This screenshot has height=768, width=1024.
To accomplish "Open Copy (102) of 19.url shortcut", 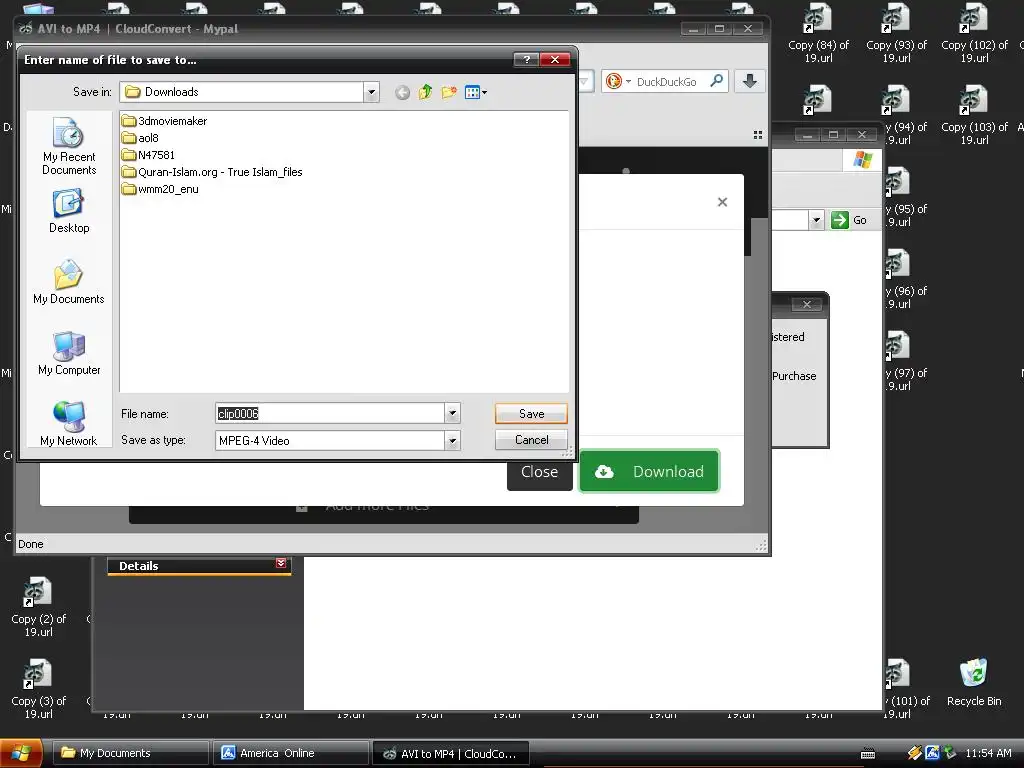I will tap(974, 33).
